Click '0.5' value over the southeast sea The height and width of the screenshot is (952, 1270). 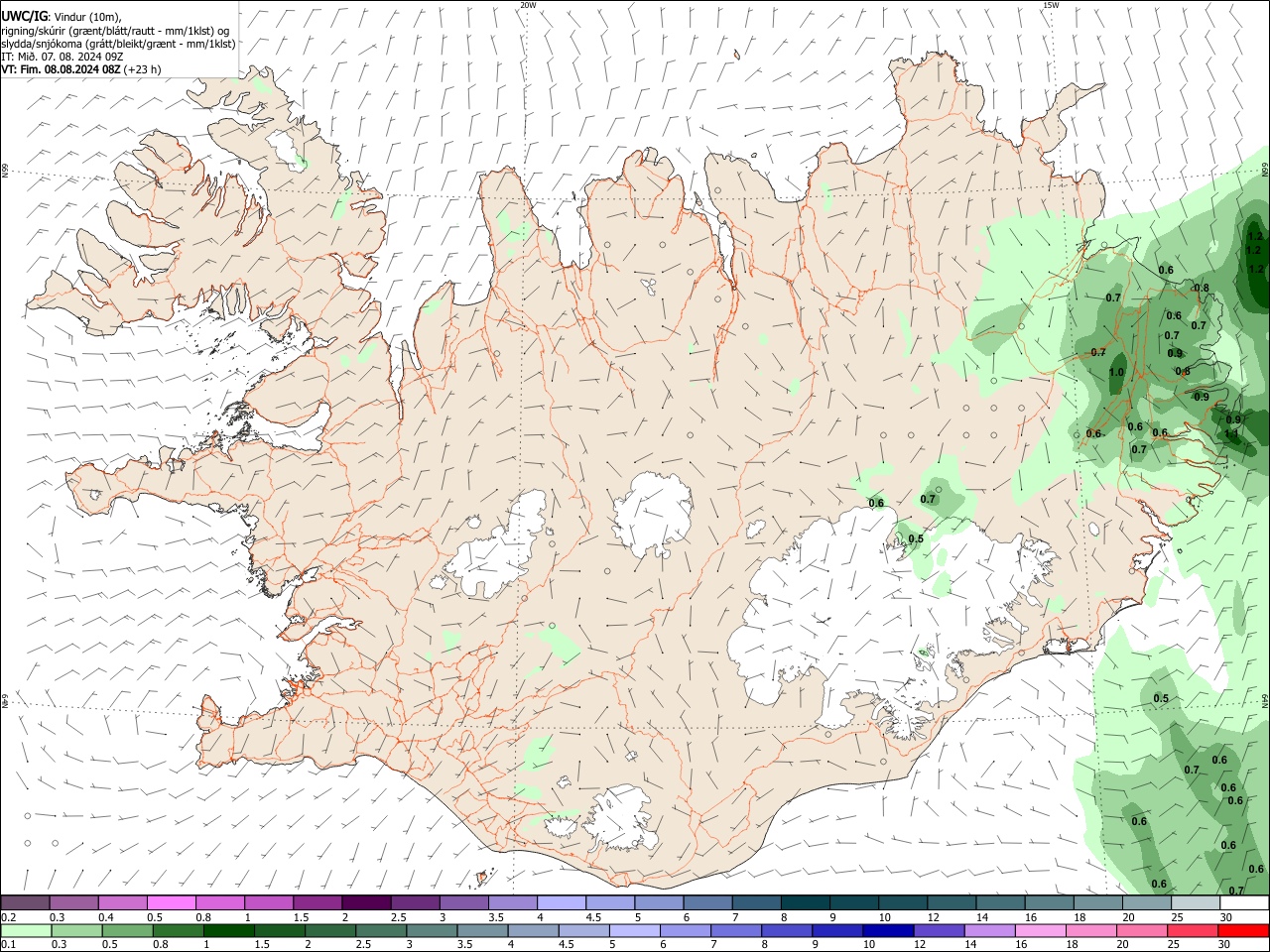click(x=1161, y=699)
